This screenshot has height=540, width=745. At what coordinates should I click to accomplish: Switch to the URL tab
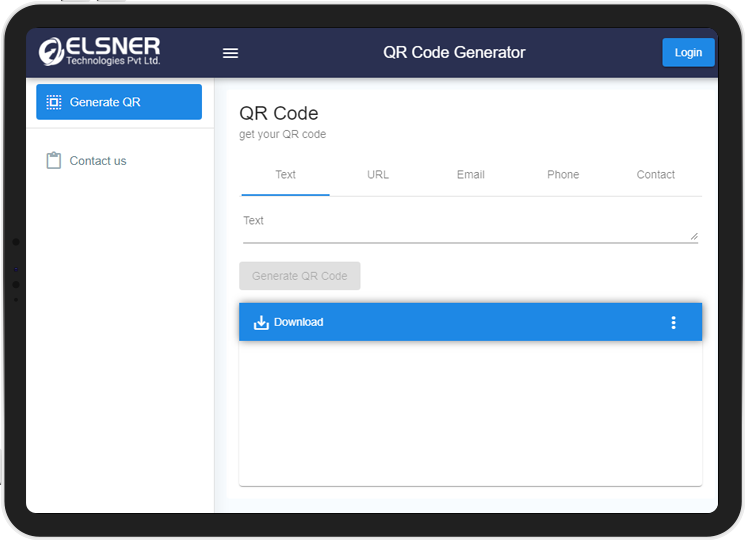tap(378, 174)
